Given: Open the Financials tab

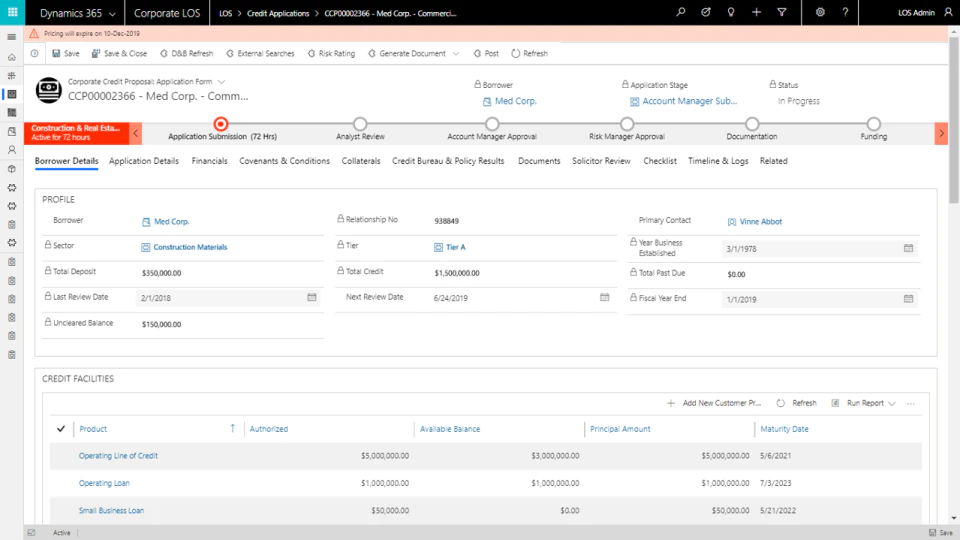Looking at the screenshot, I should click(x=209, y=161).
